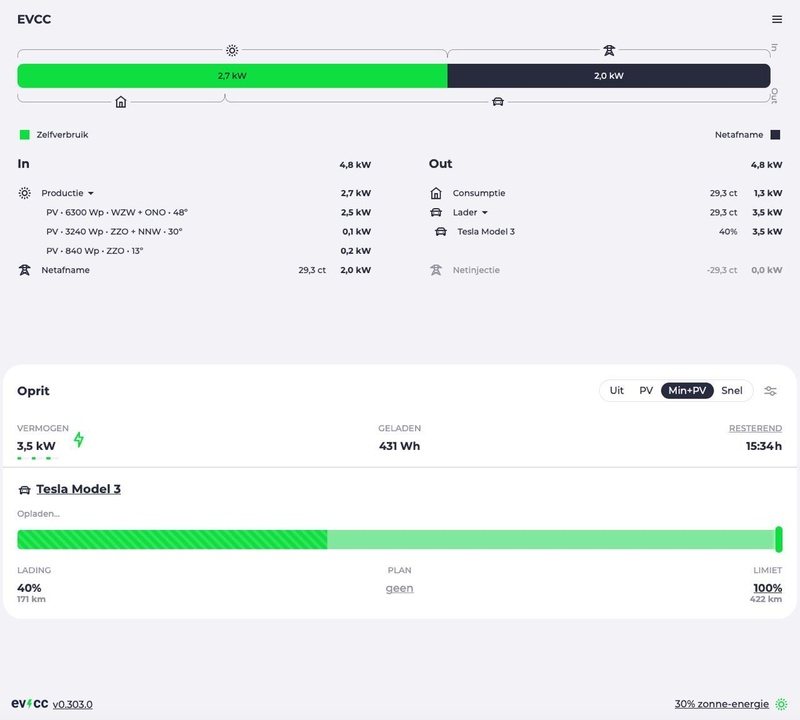Select Snel charging mode
The height and width of the screenshot is (720, 800).
click(x=732, y=390)
